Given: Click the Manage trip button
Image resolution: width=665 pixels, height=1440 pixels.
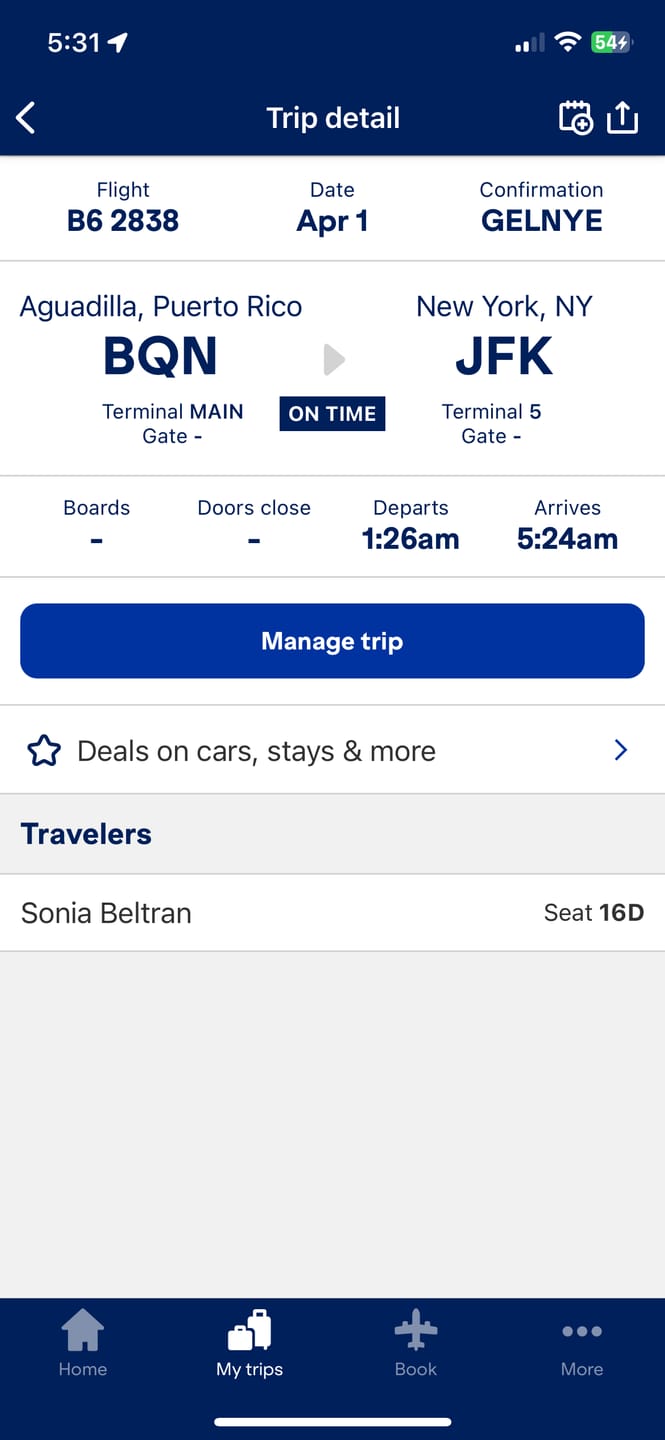Looking at the screenshot, I should tap(332, 641).
